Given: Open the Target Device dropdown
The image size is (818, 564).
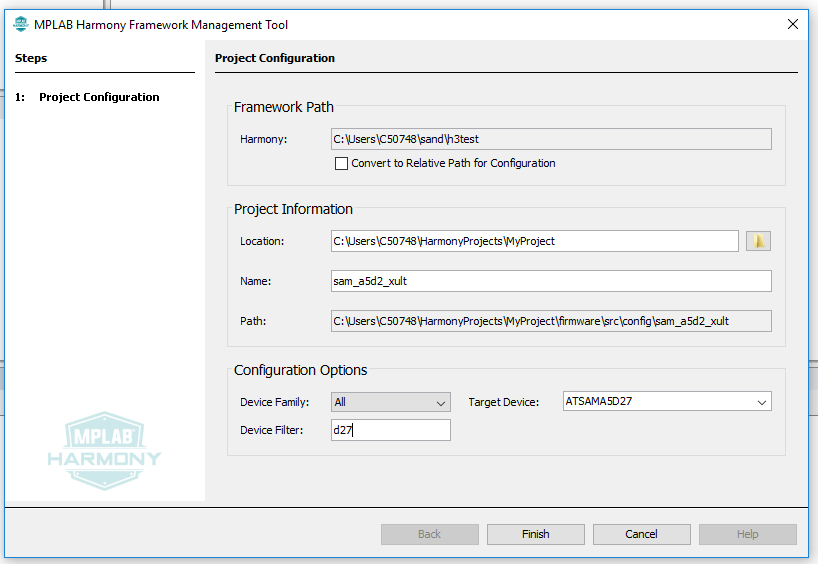Looking at the screenshot, I should (x=667, y=401).
